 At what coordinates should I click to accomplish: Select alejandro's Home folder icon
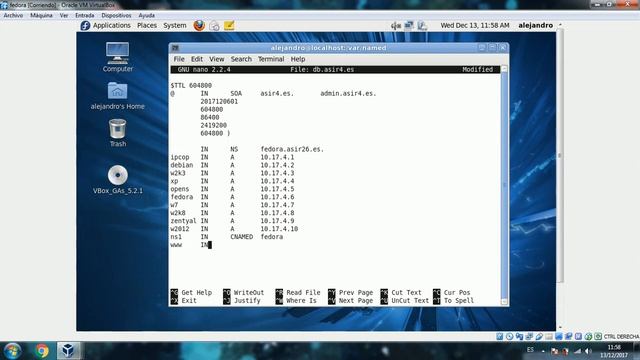tap(118, 96)
